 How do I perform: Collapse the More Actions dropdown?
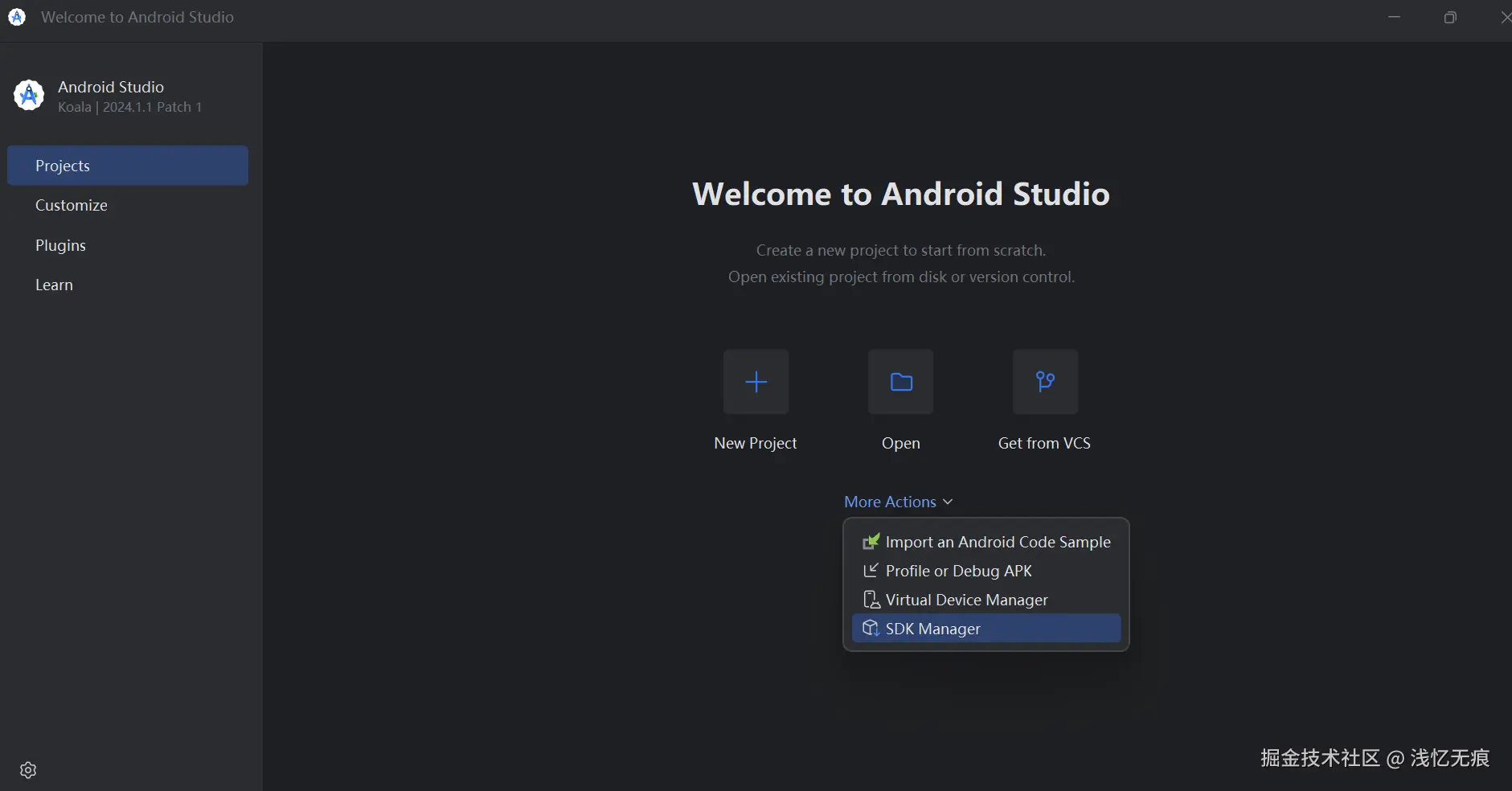[899, 502]
